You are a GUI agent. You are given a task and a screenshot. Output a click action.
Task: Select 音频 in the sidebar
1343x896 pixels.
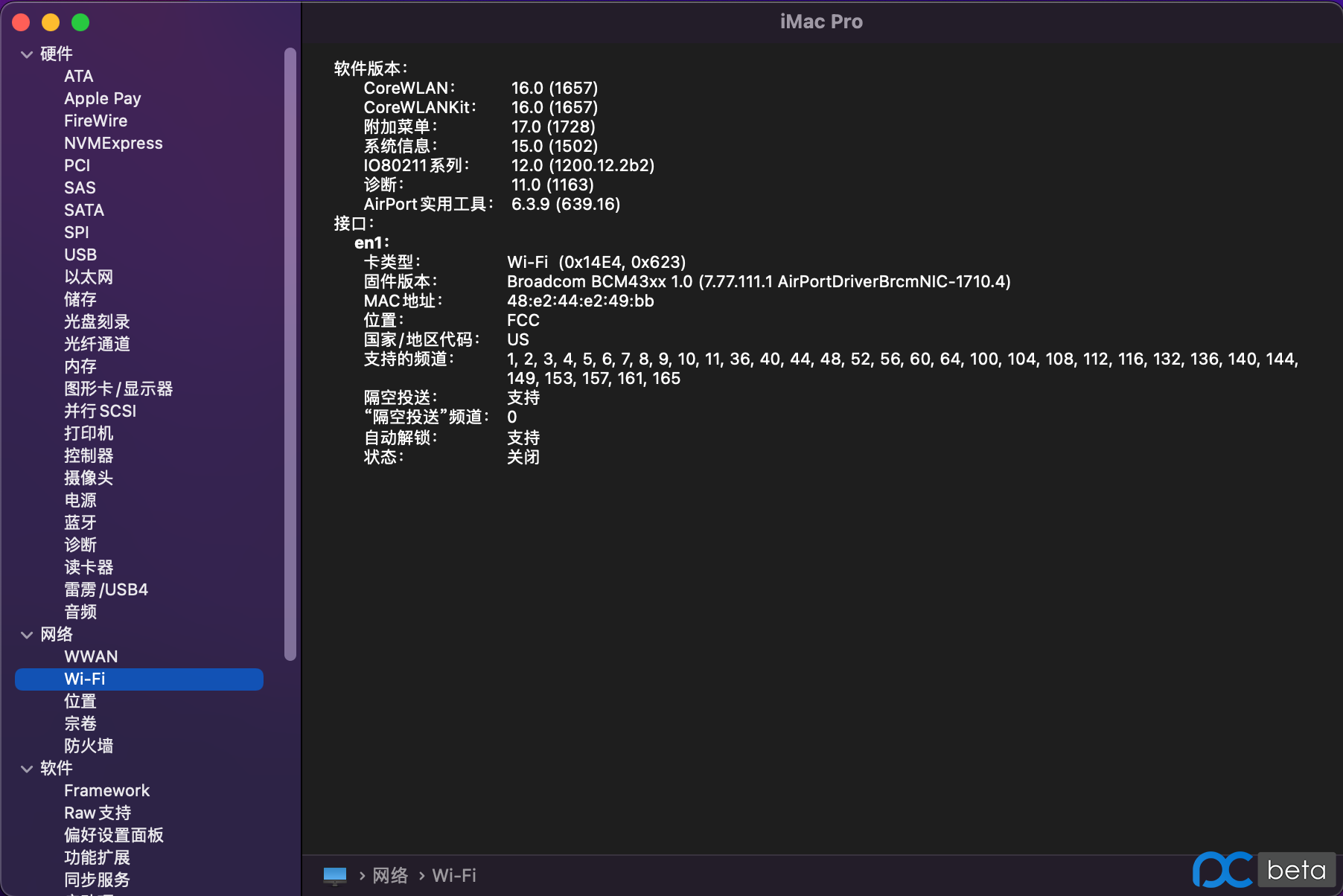[80, 612]
